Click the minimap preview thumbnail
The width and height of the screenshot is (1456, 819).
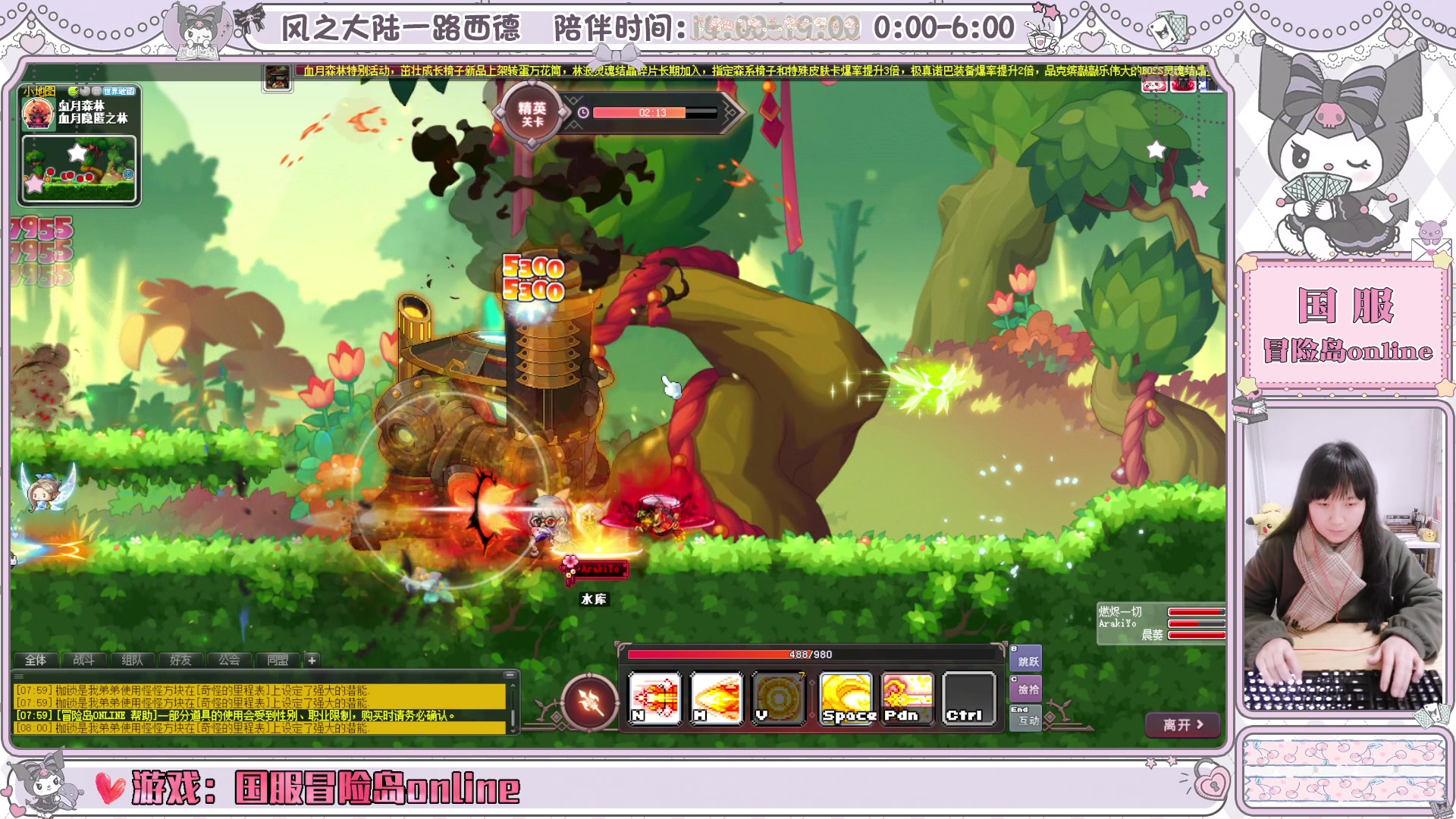tap(79, 169)
